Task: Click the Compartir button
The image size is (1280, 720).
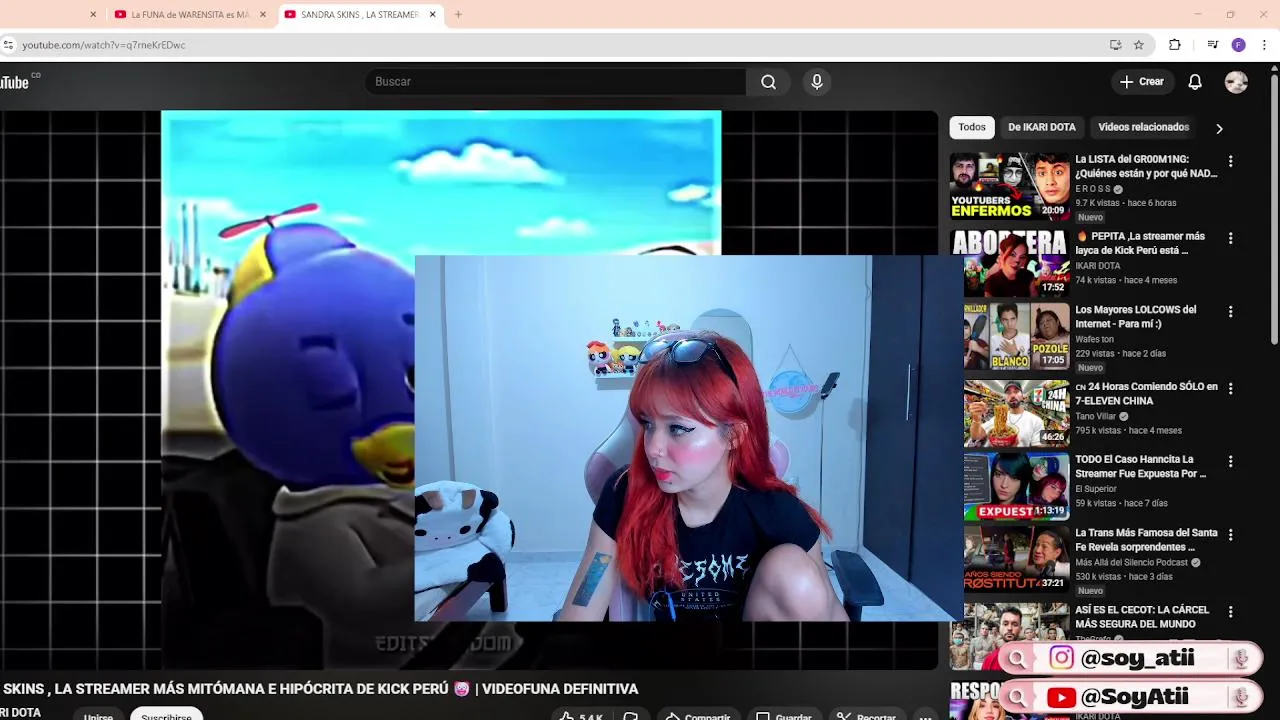Action: pos(698,716)
